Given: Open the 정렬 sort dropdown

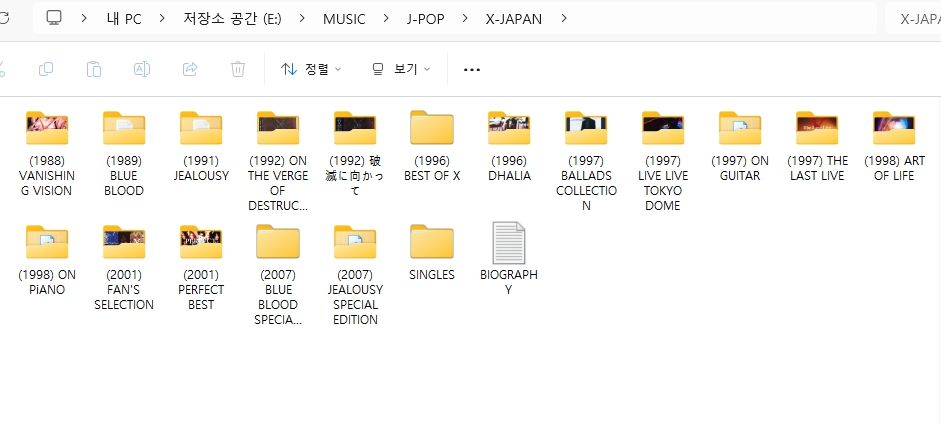Looking at the screenshot, I should [311, 69].
